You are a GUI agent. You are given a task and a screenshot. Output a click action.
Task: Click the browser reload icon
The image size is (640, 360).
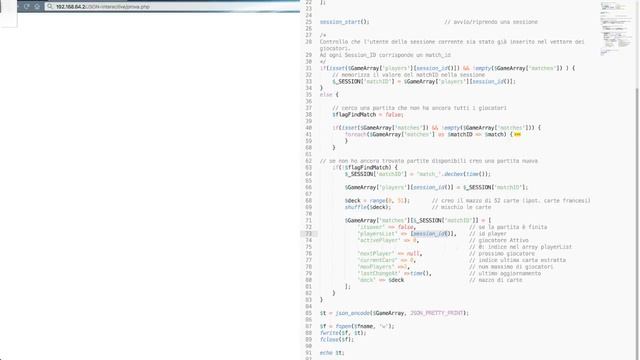coord(27,7)
